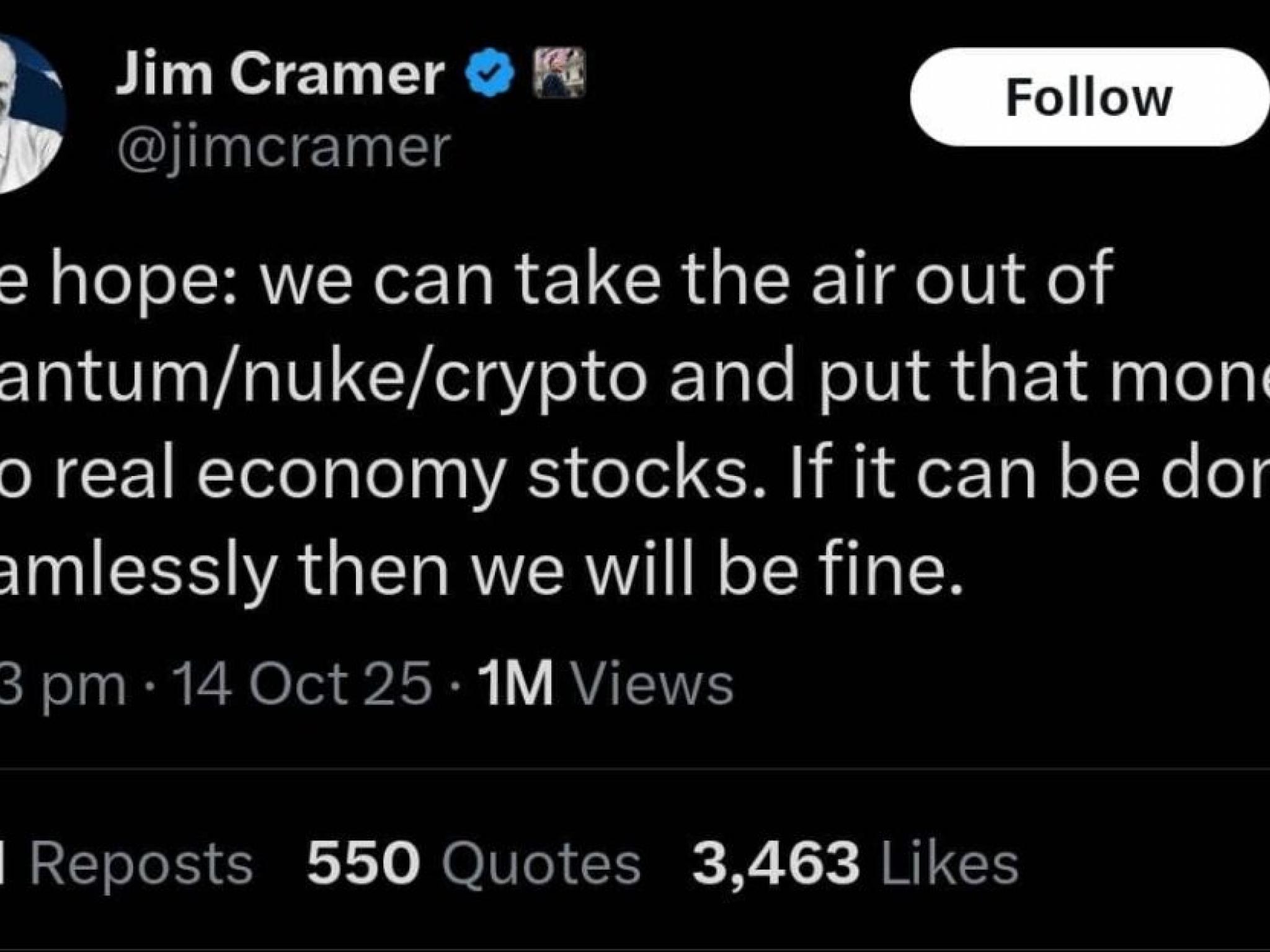The height and width of the screenshot is (952, 1270).
Task: View the 1M Views analytics
Action: coord(606,684)
